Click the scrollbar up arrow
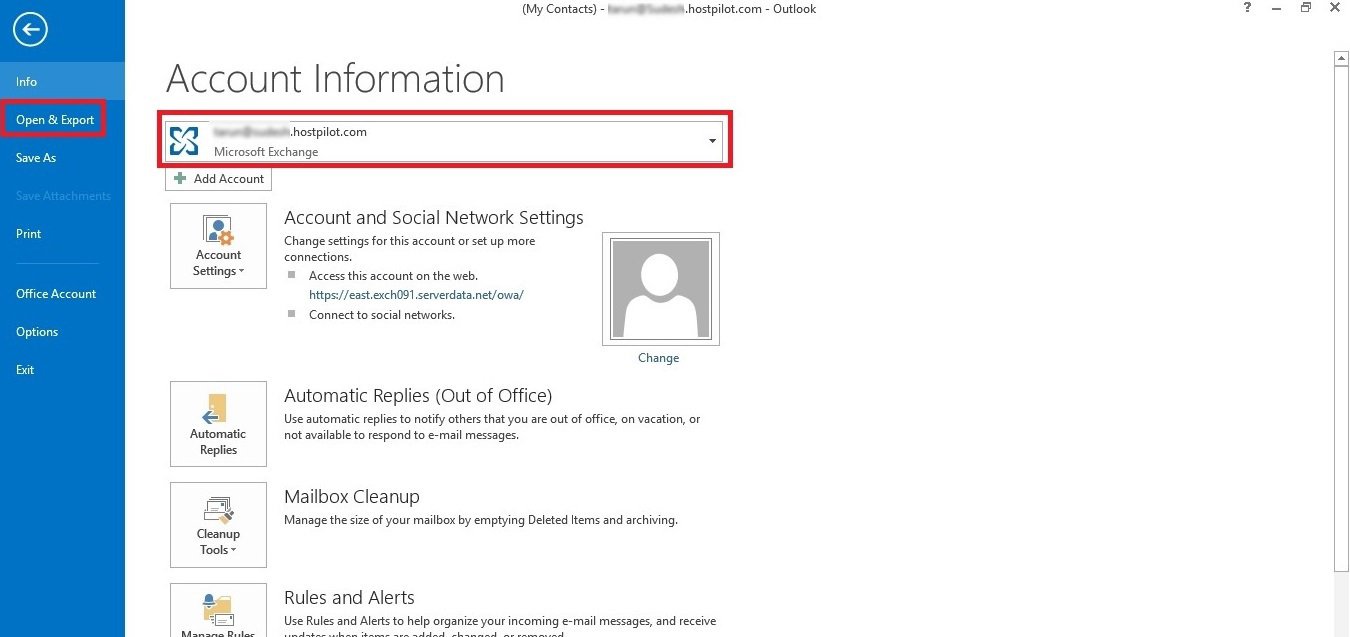 pos(1342,59)
